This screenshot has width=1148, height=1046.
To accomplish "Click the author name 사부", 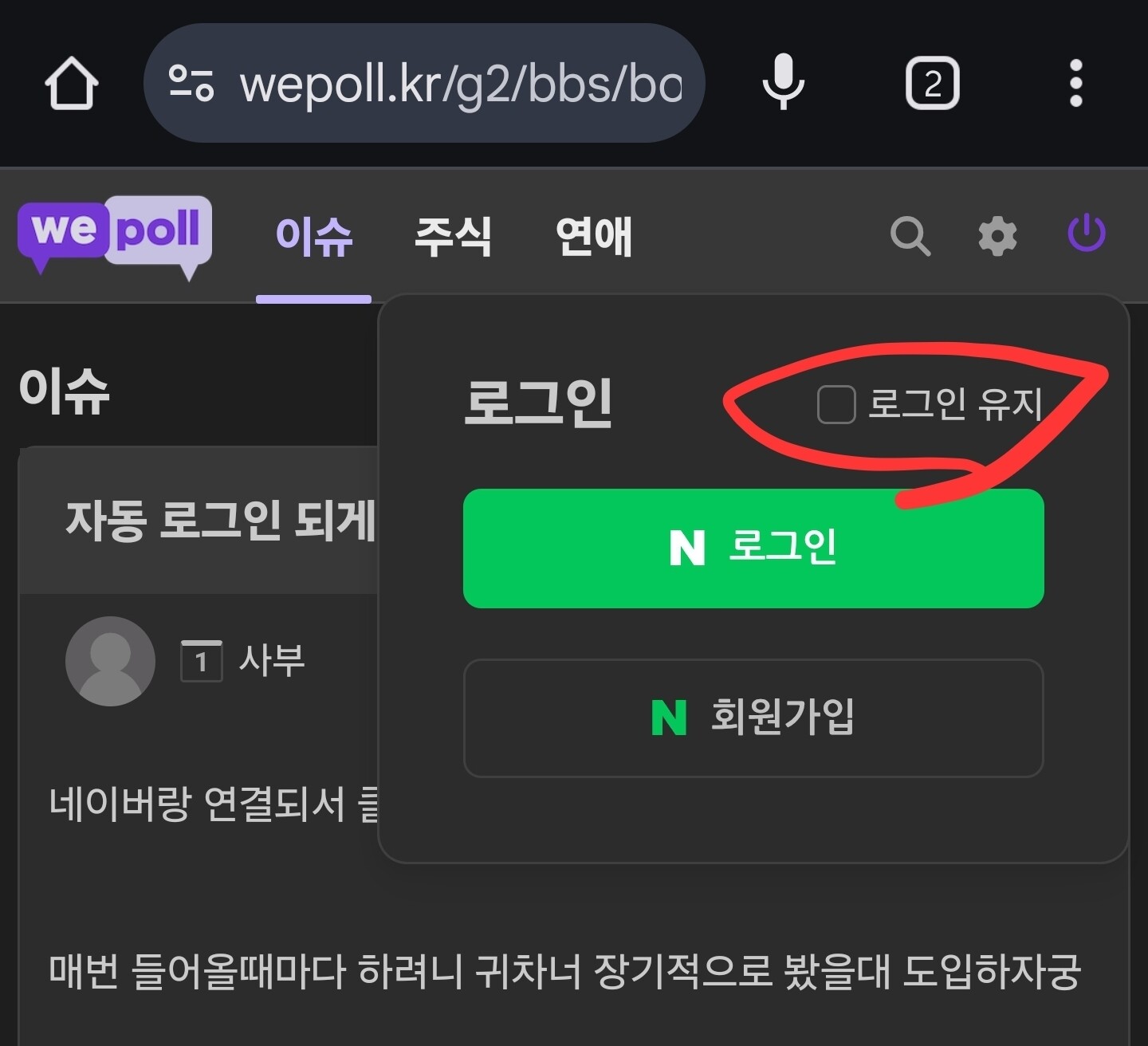I will point(272,661).
